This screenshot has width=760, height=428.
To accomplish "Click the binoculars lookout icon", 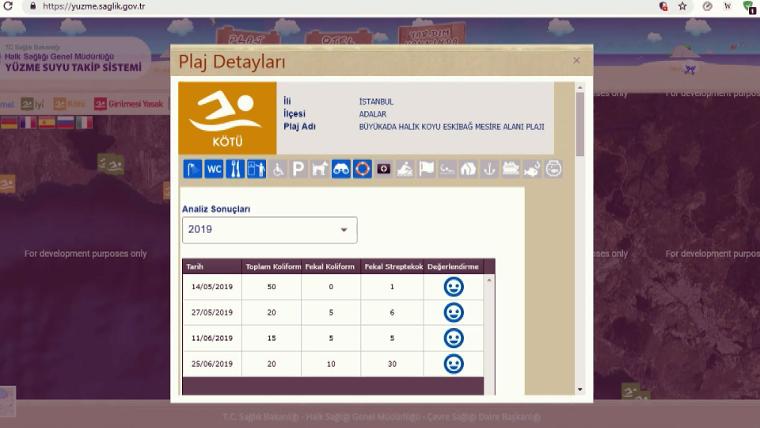I will (x=341, y=169).
